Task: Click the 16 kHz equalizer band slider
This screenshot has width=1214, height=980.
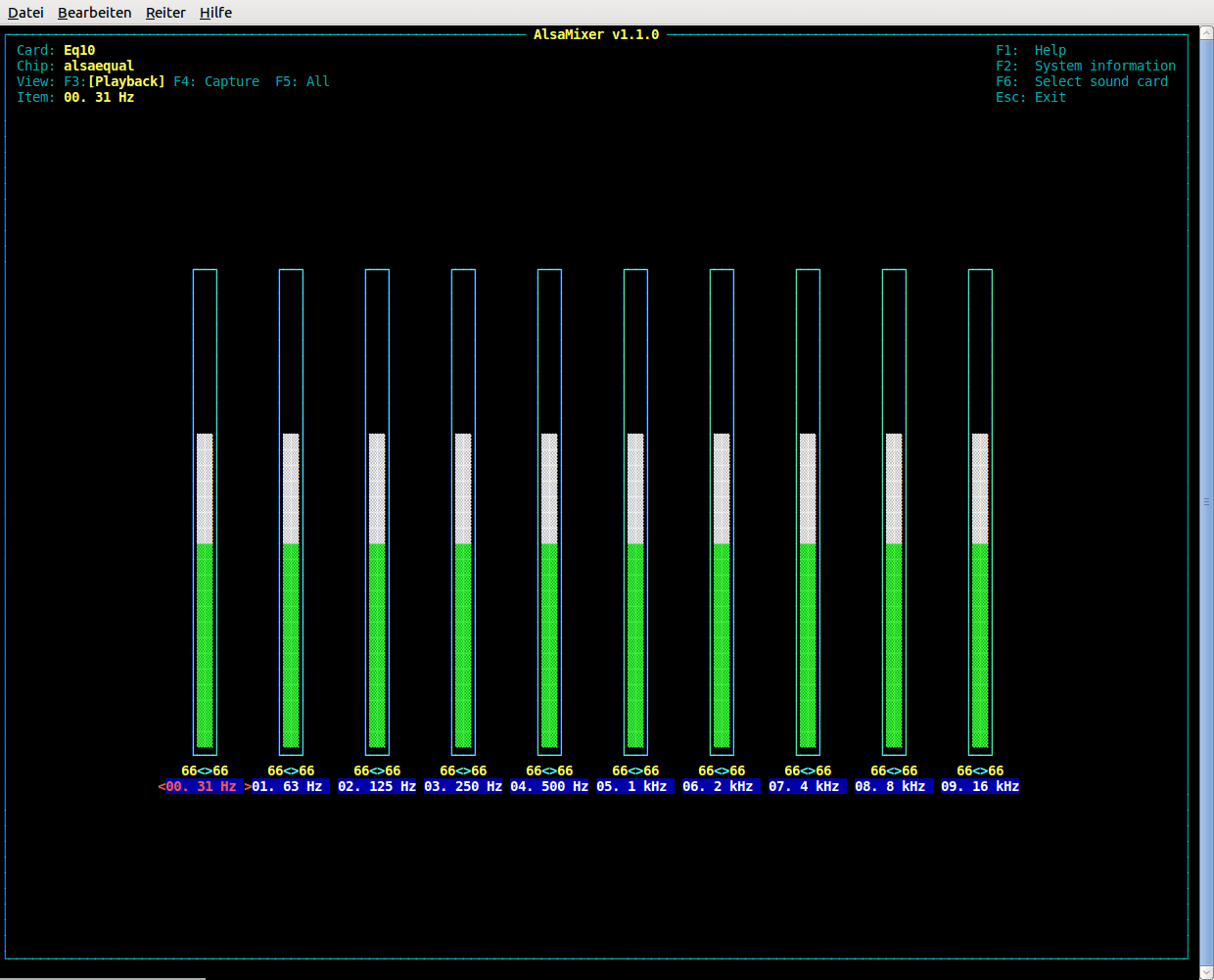Action: [x=980, y=512]
